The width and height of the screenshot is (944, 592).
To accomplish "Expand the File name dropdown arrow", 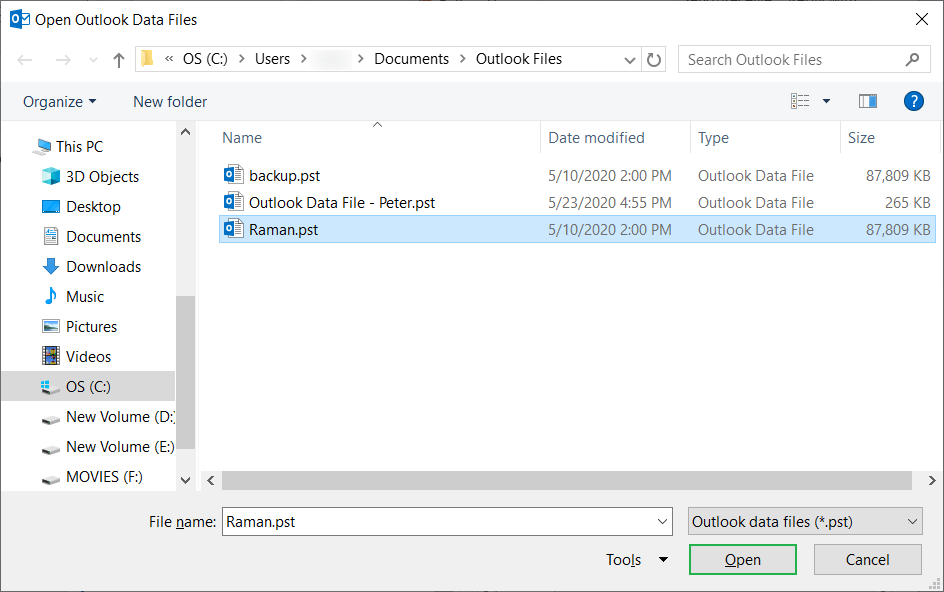I will 662,522.
